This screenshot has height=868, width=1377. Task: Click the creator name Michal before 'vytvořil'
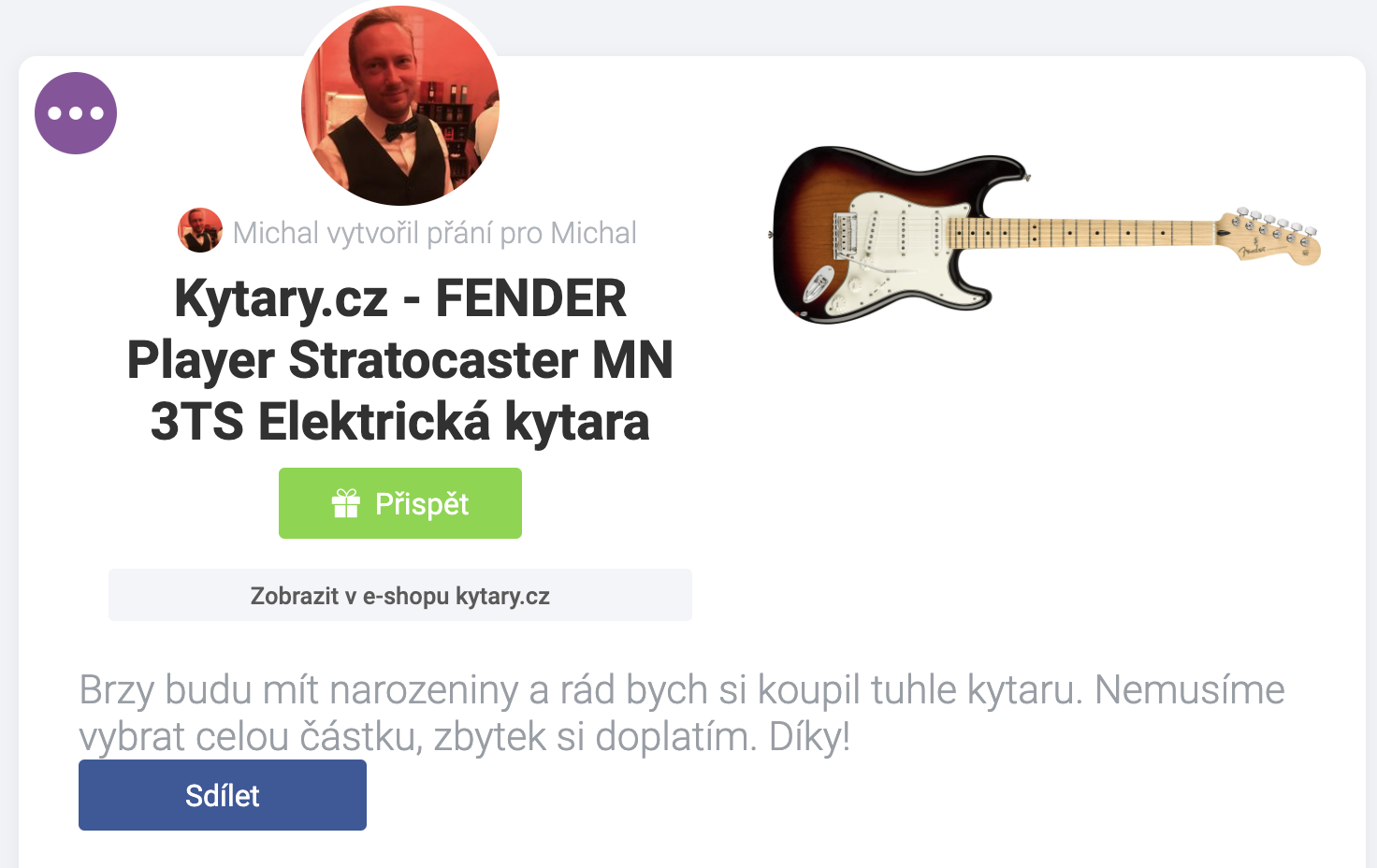click(275, 232)
